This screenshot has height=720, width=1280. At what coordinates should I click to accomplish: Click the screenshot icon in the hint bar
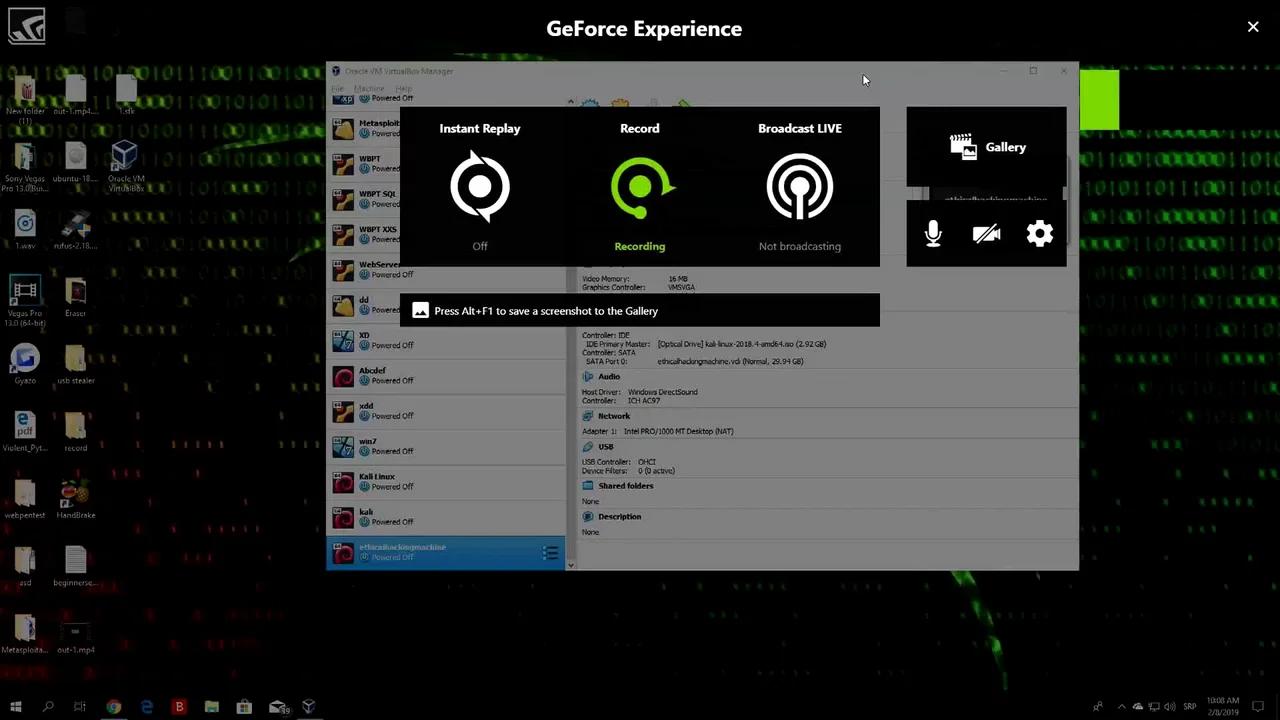(x=421, y=311)
